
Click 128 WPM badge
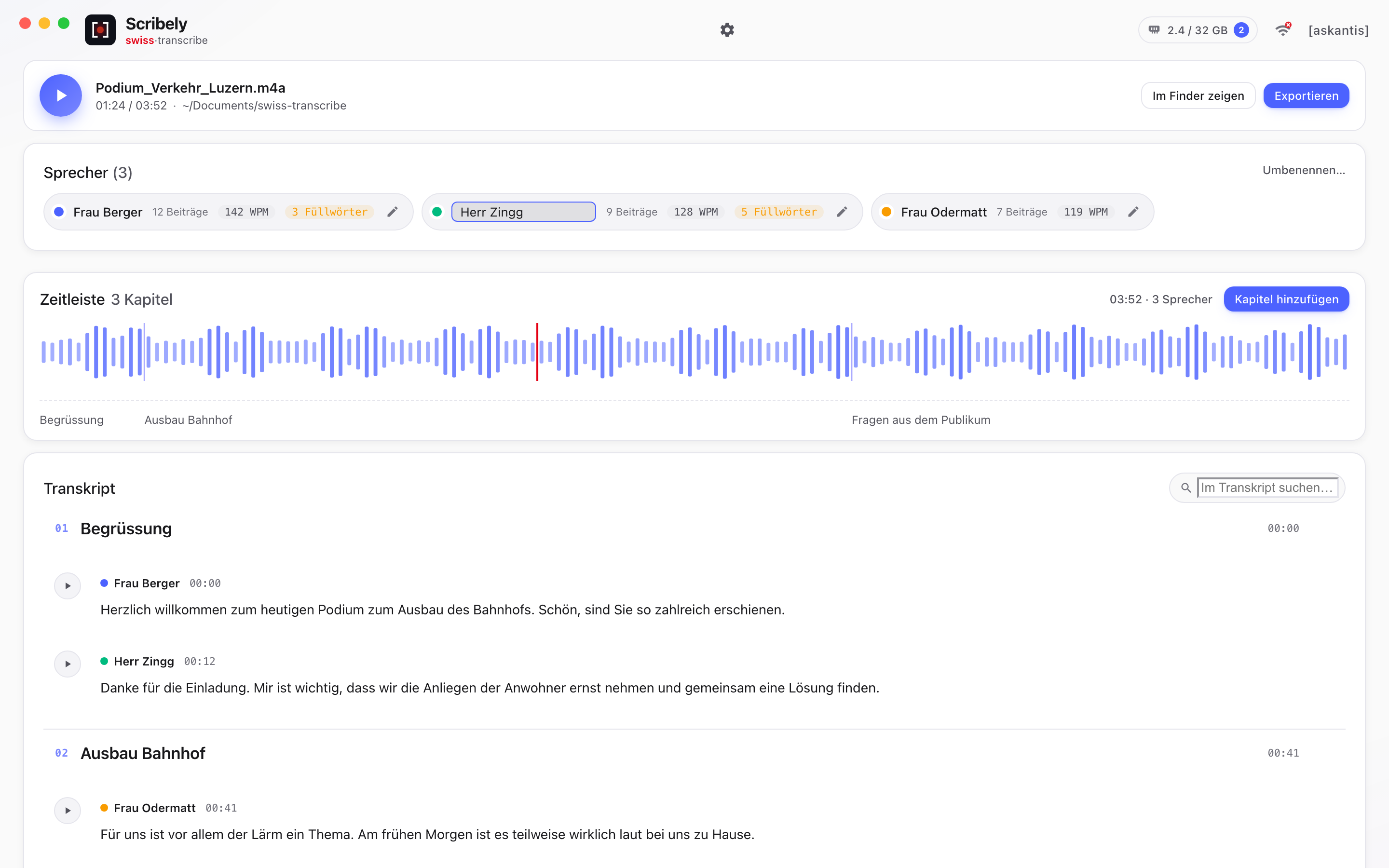click(x=695, y=212)
